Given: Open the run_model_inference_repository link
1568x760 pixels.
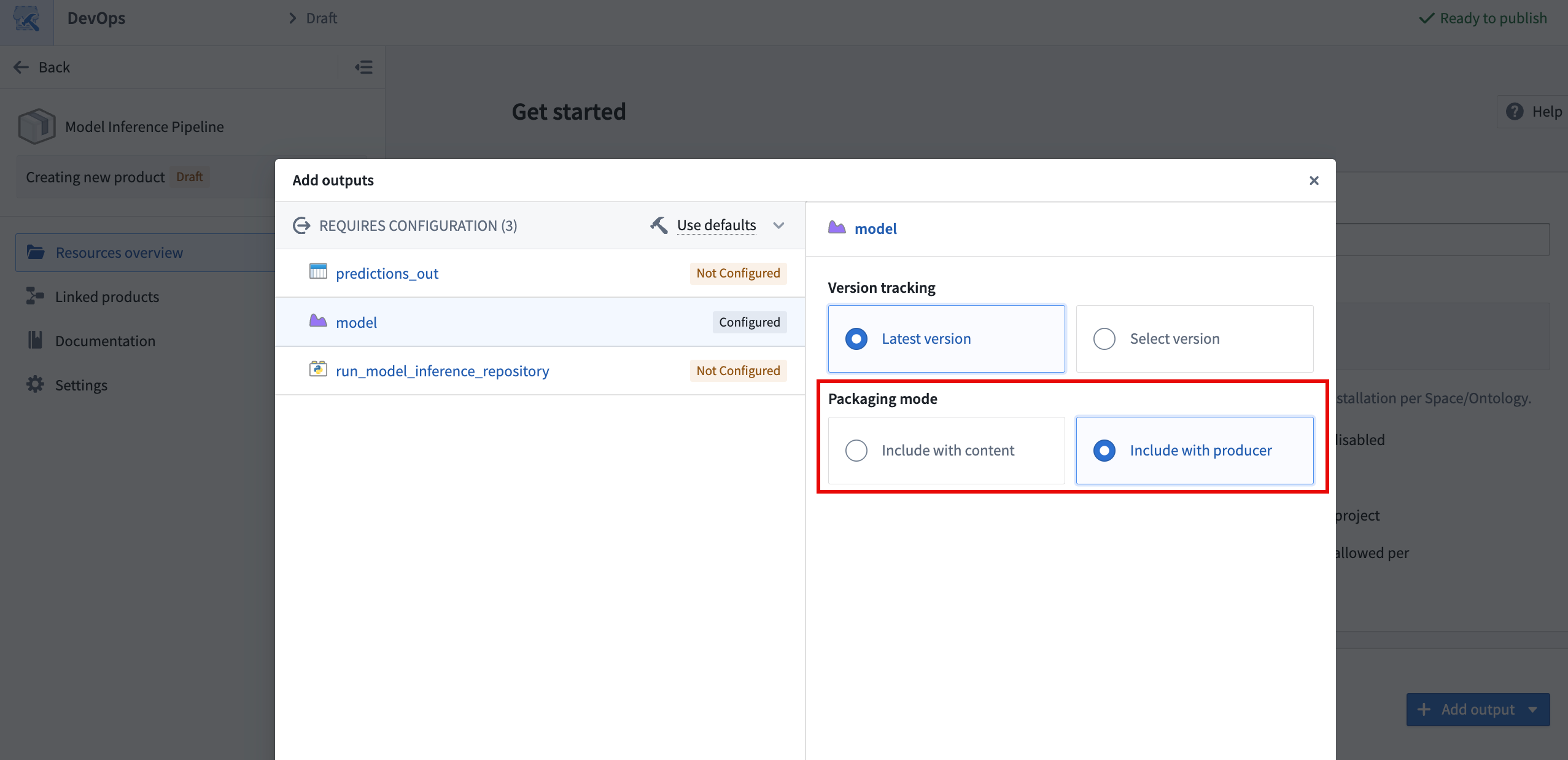Looking at the screenshot, I should 442,370.
